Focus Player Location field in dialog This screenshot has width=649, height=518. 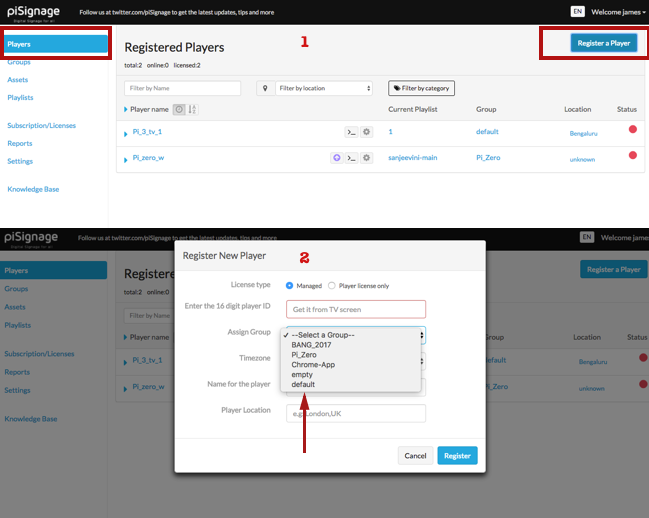click(356, 413)
